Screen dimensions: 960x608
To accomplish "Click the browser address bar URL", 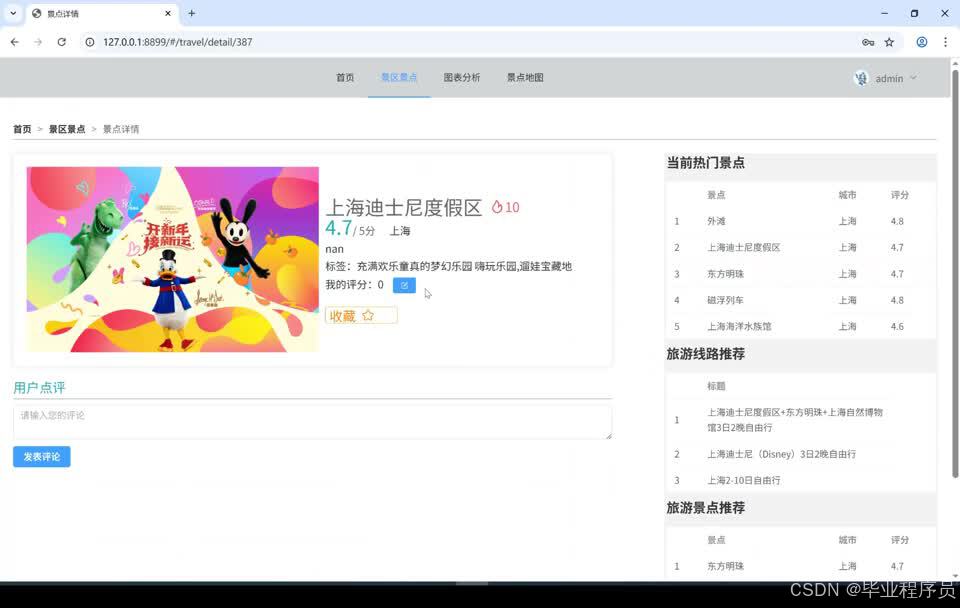I will (178, 42).
